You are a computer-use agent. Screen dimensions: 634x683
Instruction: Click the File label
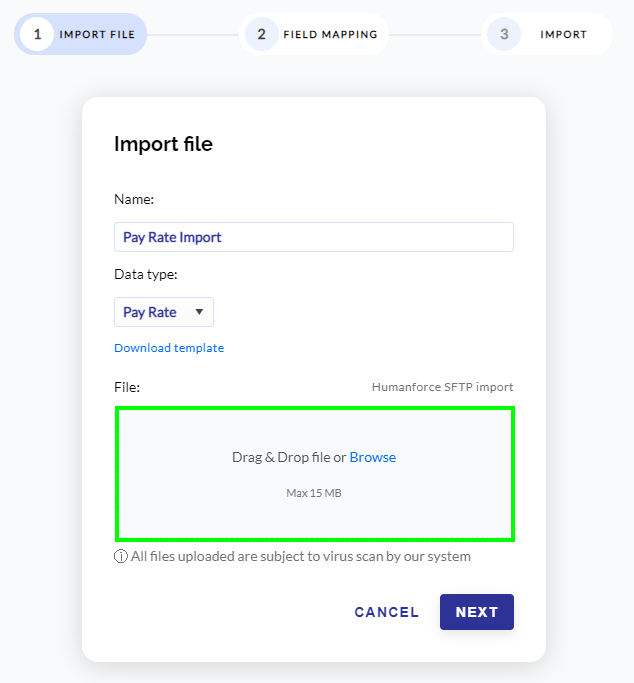pyautogui.click(x=127, y=387)
